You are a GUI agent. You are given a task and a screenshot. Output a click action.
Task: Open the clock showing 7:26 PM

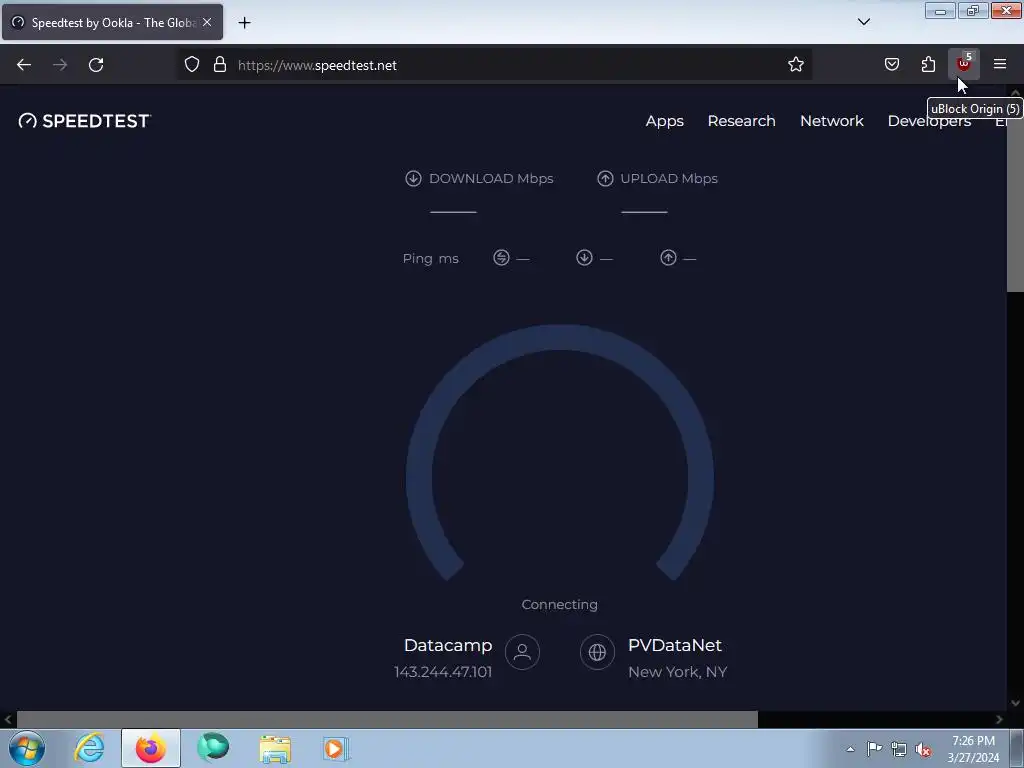[973, 749]
